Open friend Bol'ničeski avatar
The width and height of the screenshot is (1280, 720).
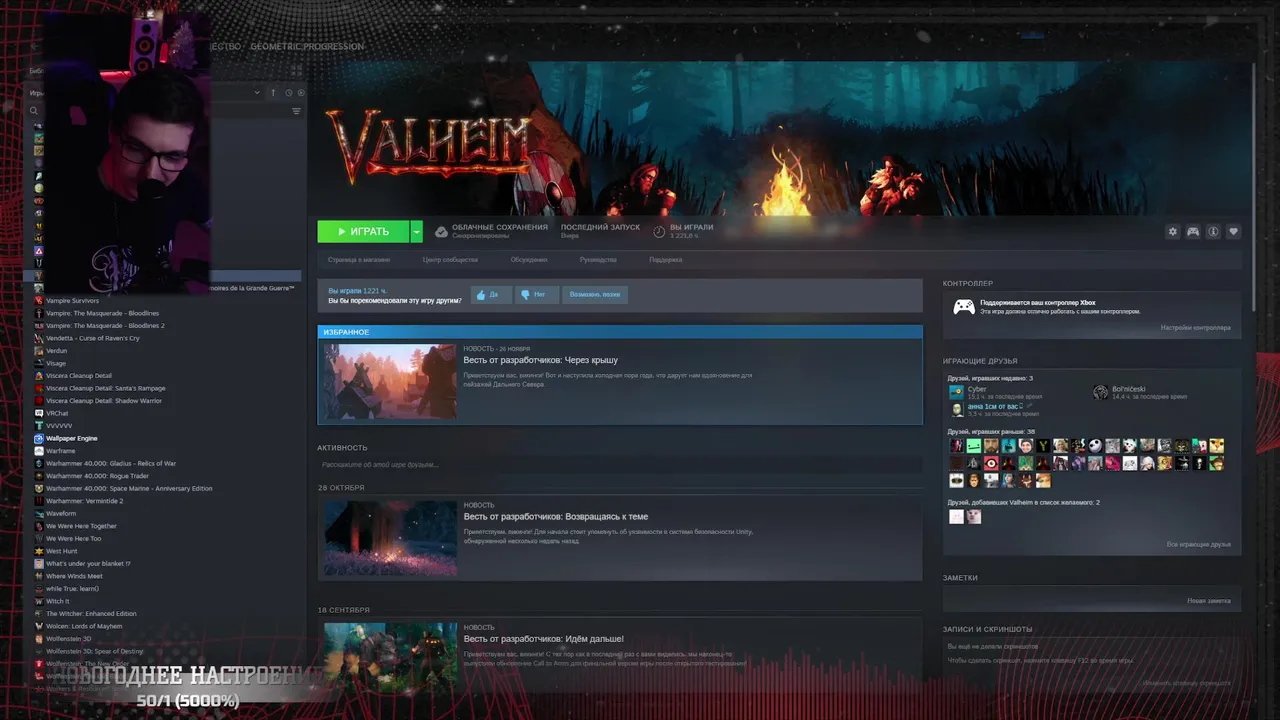pyautogui.click(x=1101, y=392)
